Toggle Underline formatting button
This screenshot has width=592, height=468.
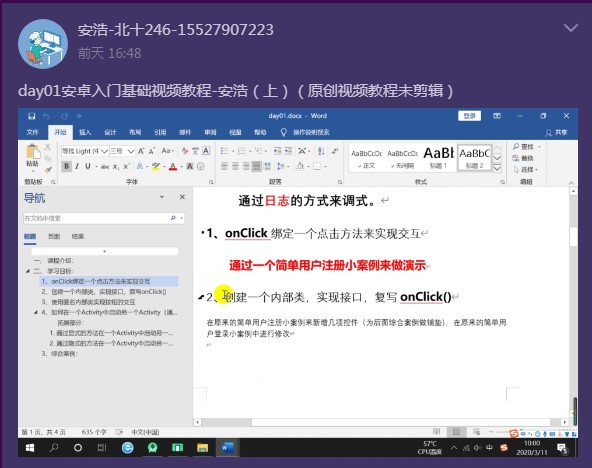pos(88,166)
